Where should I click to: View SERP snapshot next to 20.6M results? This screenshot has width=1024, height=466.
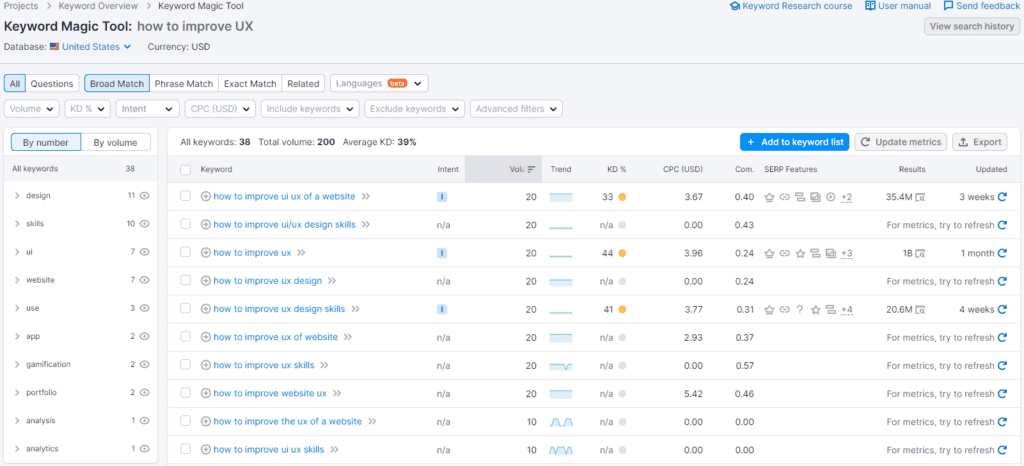920,309
